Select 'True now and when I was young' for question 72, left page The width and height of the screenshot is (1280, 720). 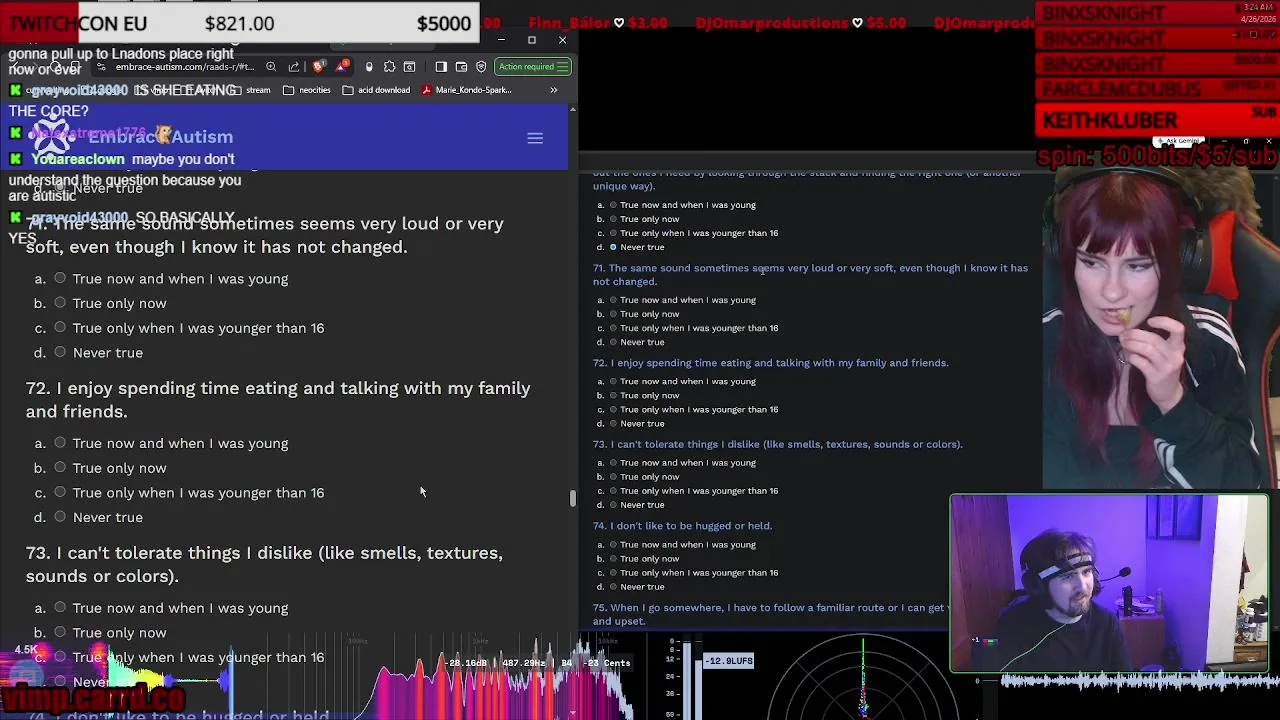(61, 443)
